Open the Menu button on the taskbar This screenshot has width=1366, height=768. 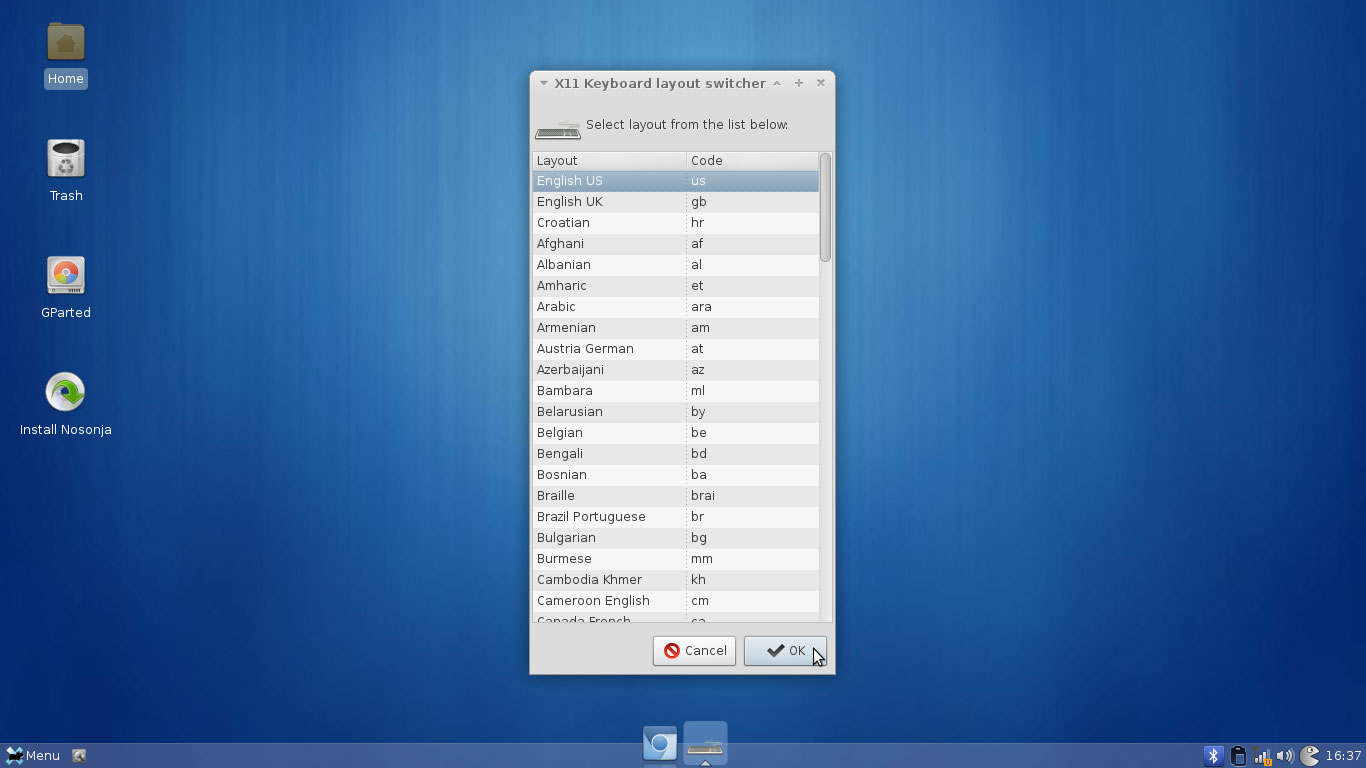pos(33,756)
